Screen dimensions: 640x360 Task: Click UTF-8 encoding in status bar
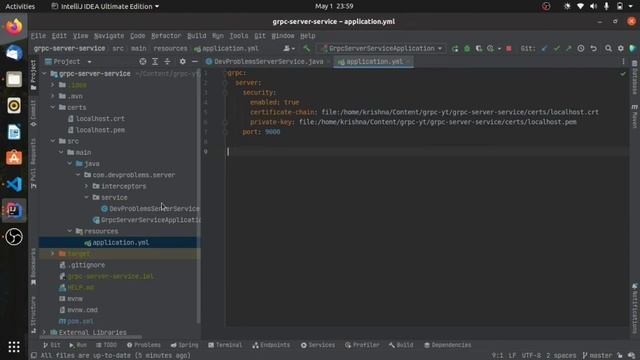pos(531,356)
